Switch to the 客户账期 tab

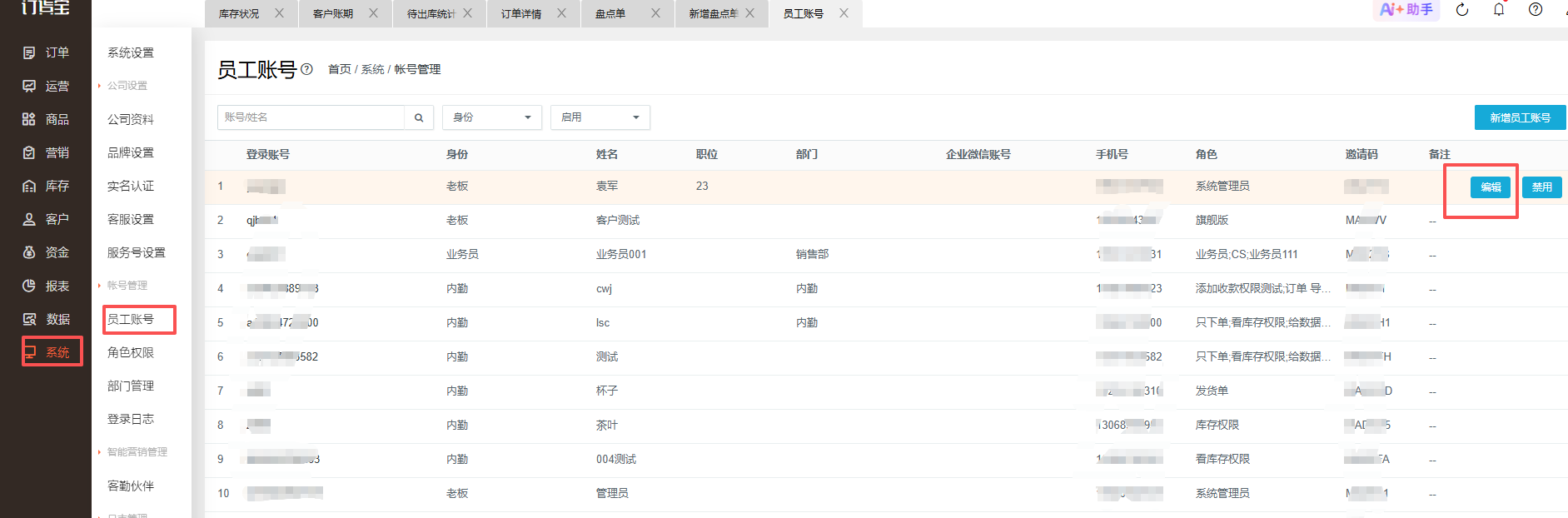(333, 14)
